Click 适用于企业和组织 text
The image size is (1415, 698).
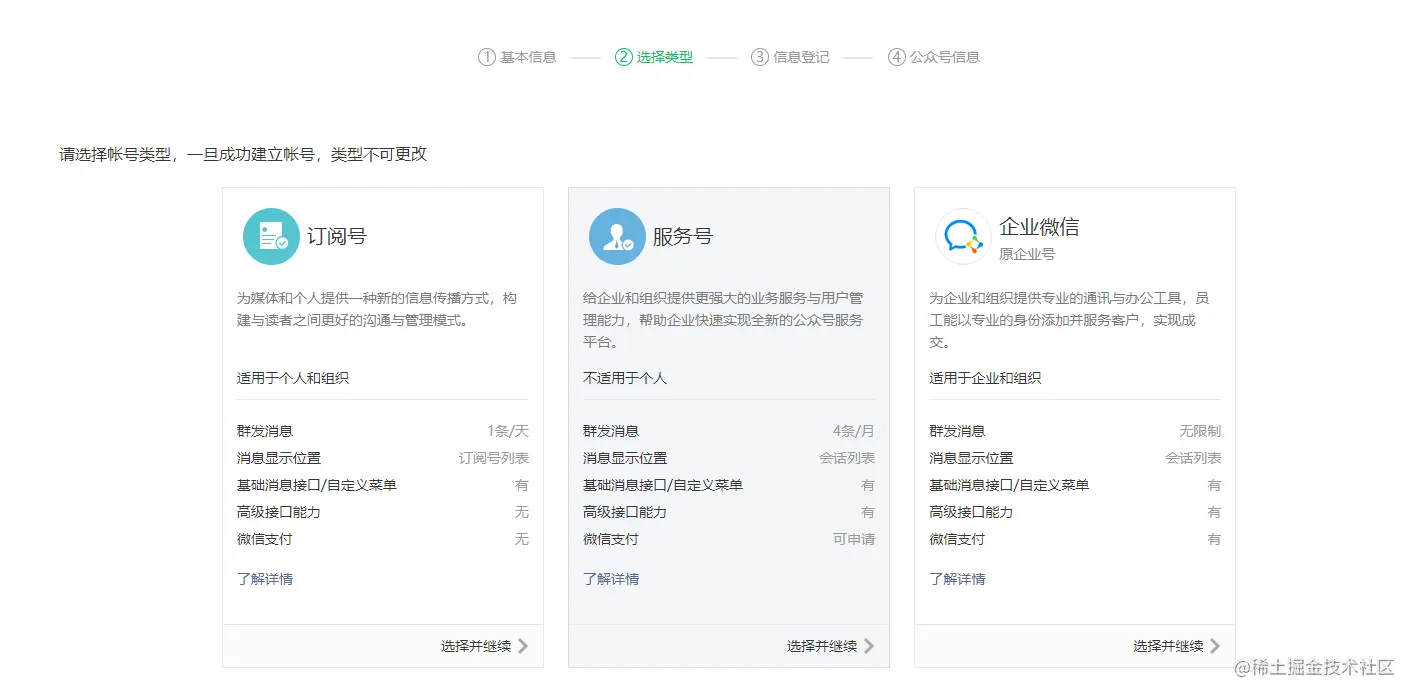[x=985, y=378]
